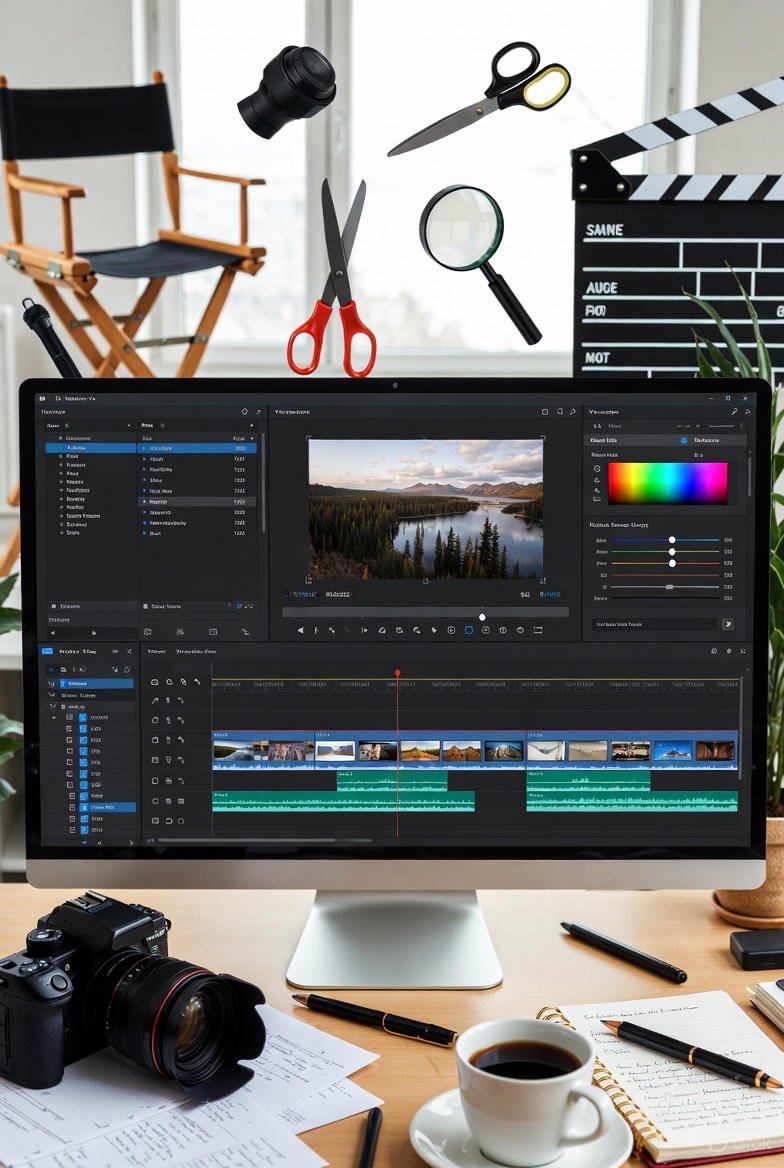
Task: Click inside the rainbow color spectrum
Action: pyautogui.click(x=667, y=483)
